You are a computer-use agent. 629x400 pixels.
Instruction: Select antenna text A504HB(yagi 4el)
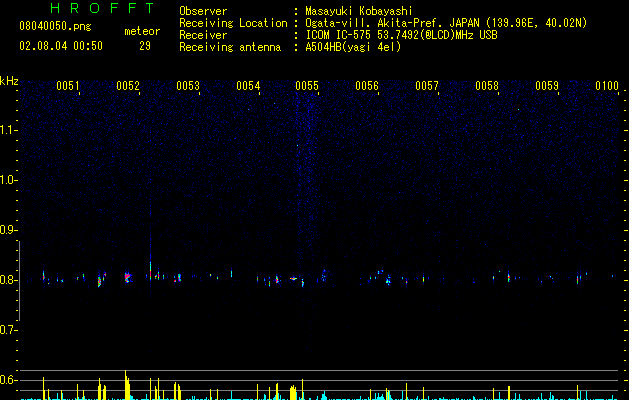[x=353, y=47]
